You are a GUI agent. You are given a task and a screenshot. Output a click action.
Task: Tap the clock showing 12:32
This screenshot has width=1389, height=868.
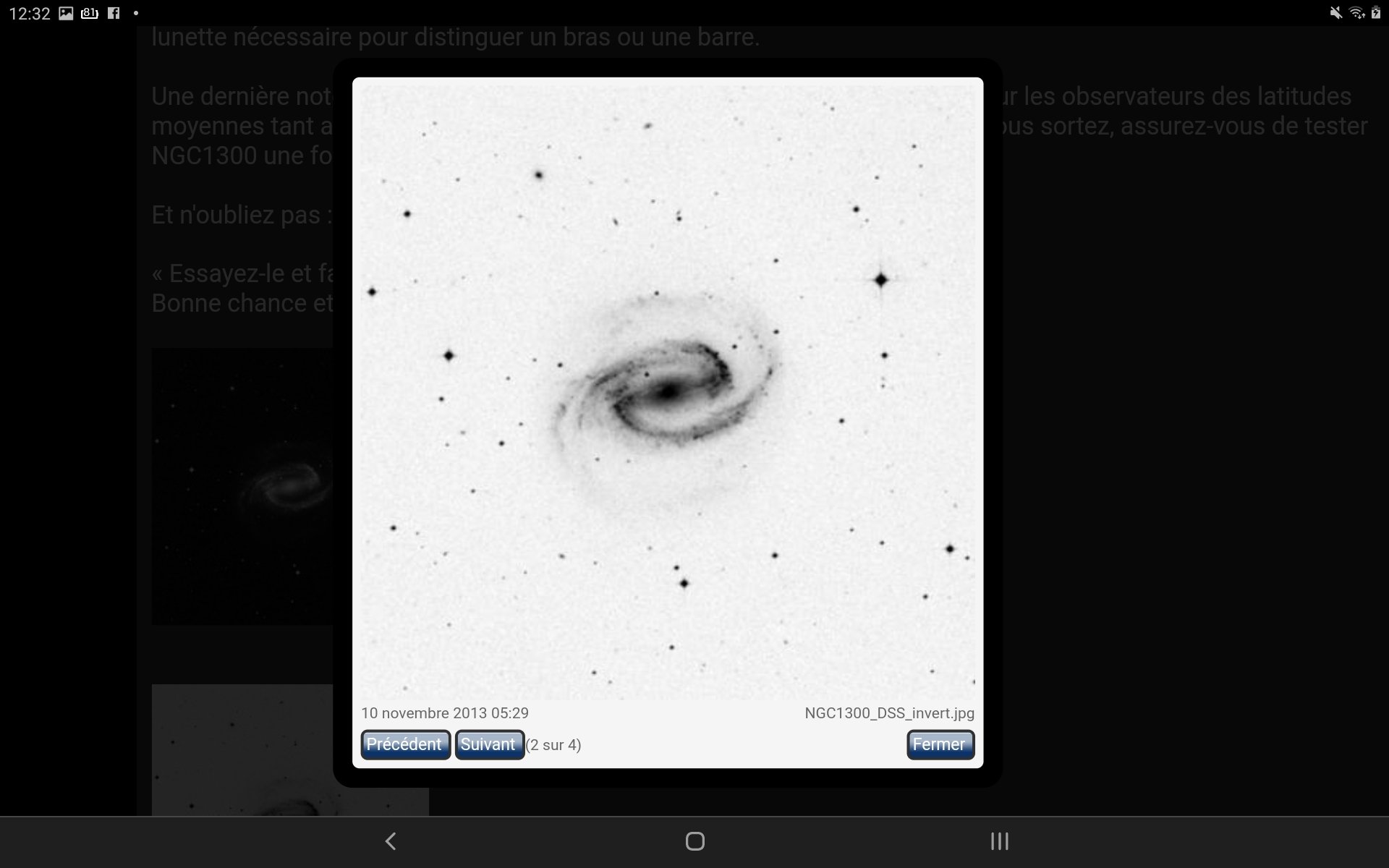click(30, 13)
